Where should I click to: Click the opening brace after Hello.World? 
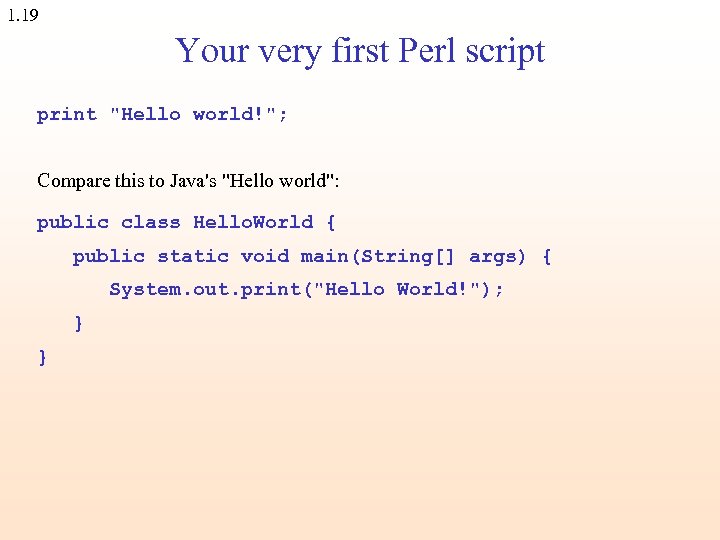pyautogui.click(x=331, y=222)
